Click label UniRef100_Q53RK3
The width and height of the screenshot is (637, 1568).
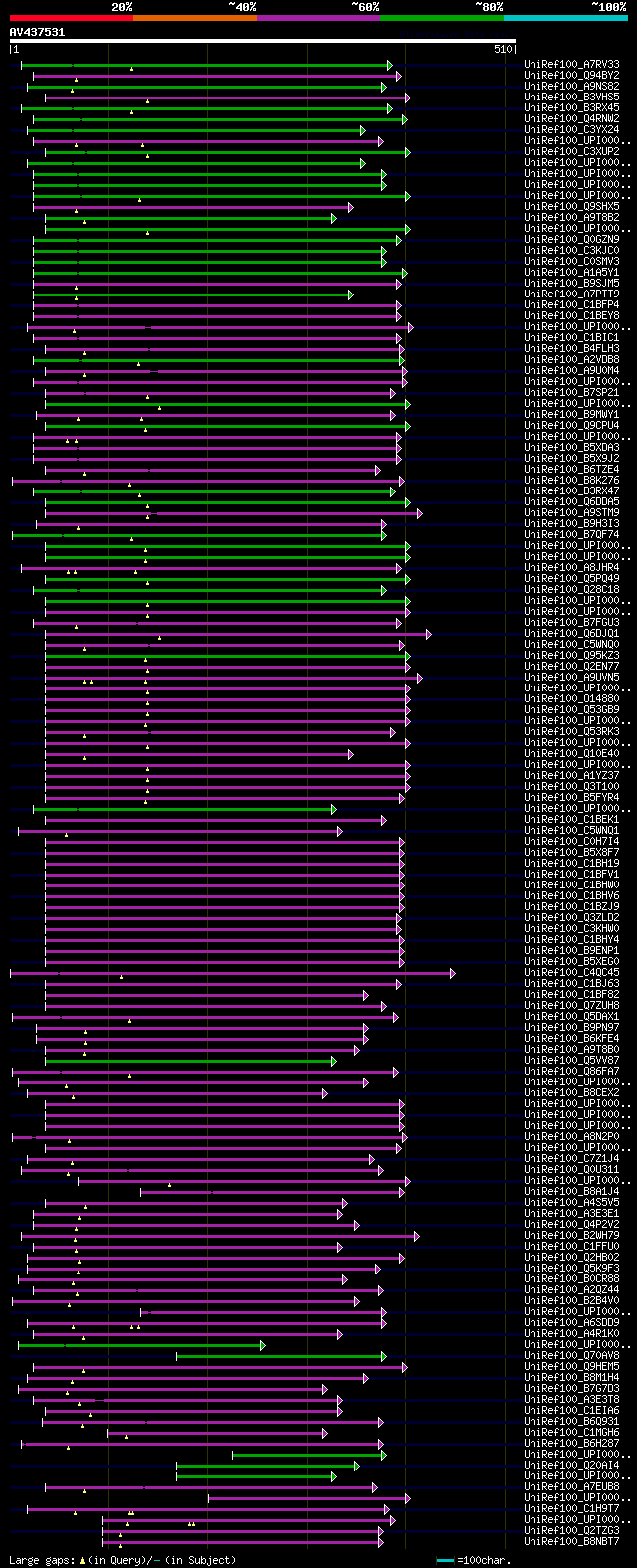[x=571, y=732]
